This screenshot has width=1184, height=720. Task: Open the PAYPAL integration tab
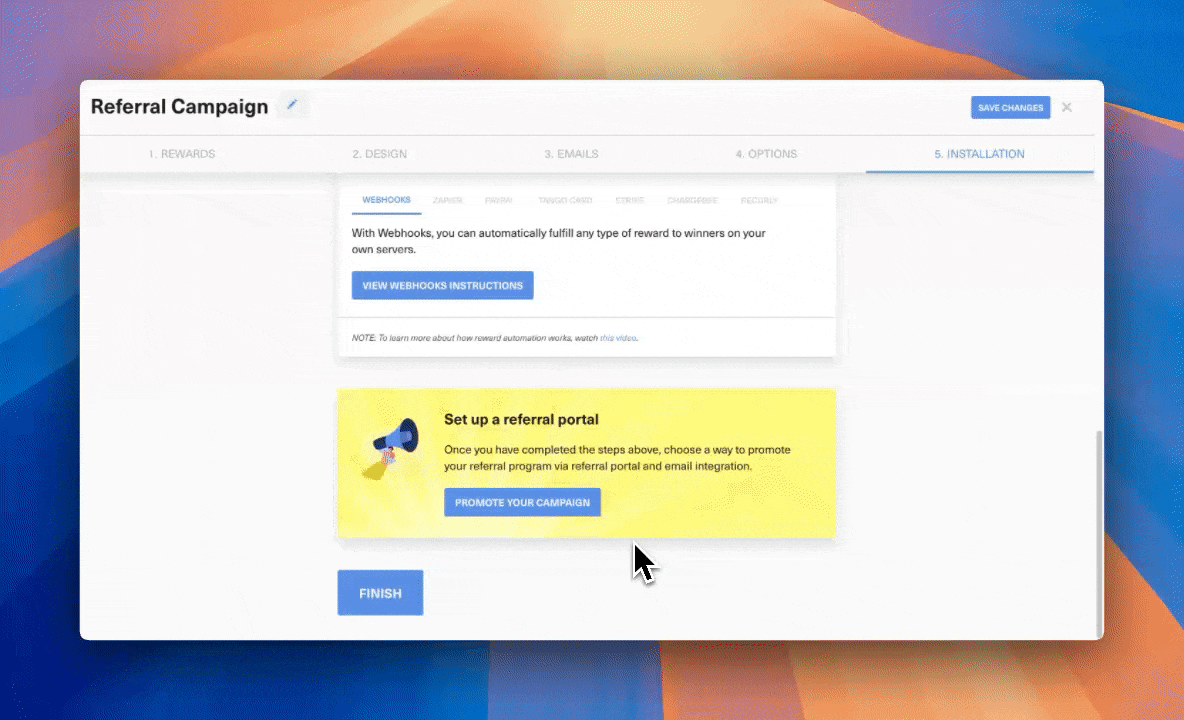pos(499,200)
